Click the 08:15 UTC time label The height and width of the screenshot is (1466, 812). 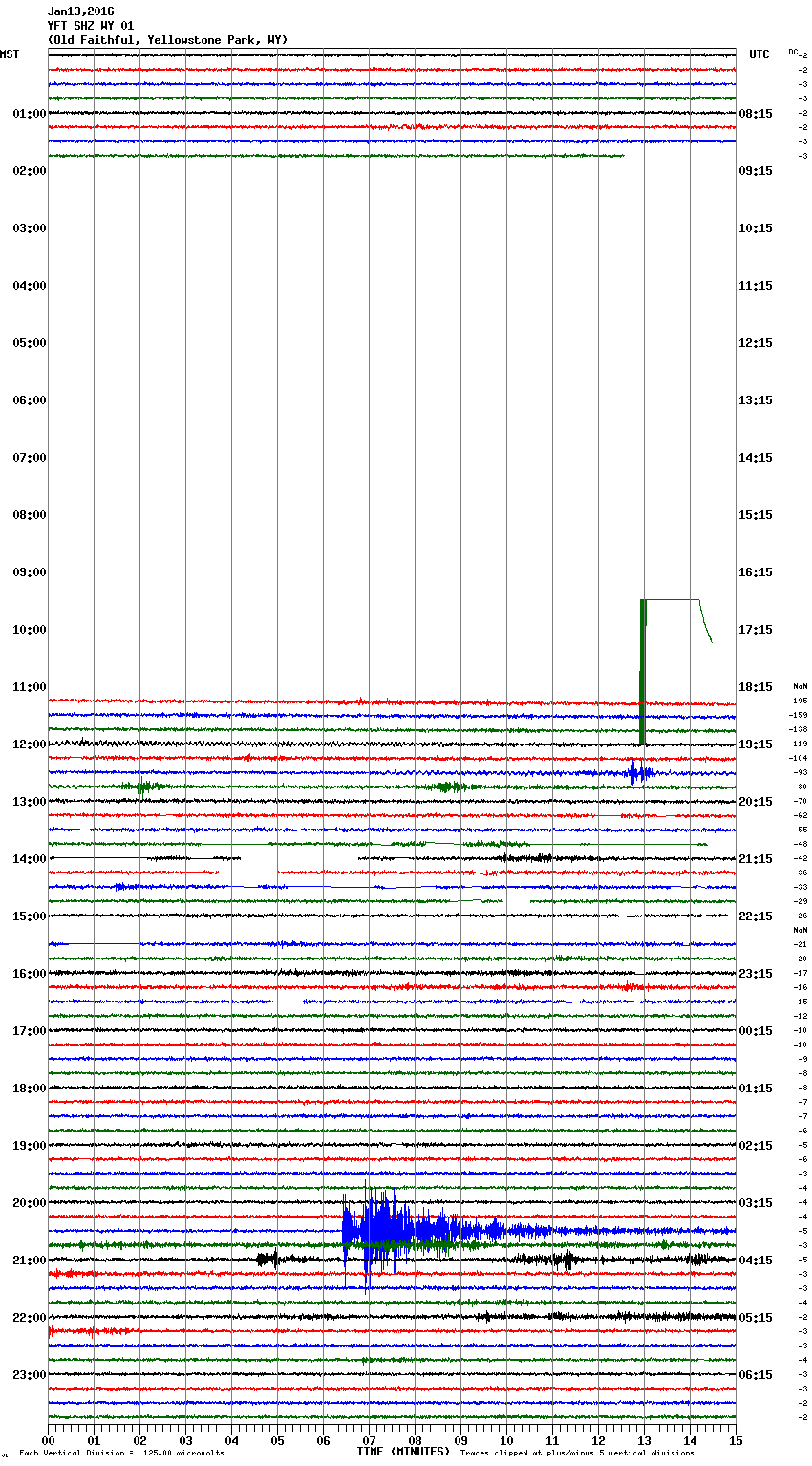tap(756, 114)
